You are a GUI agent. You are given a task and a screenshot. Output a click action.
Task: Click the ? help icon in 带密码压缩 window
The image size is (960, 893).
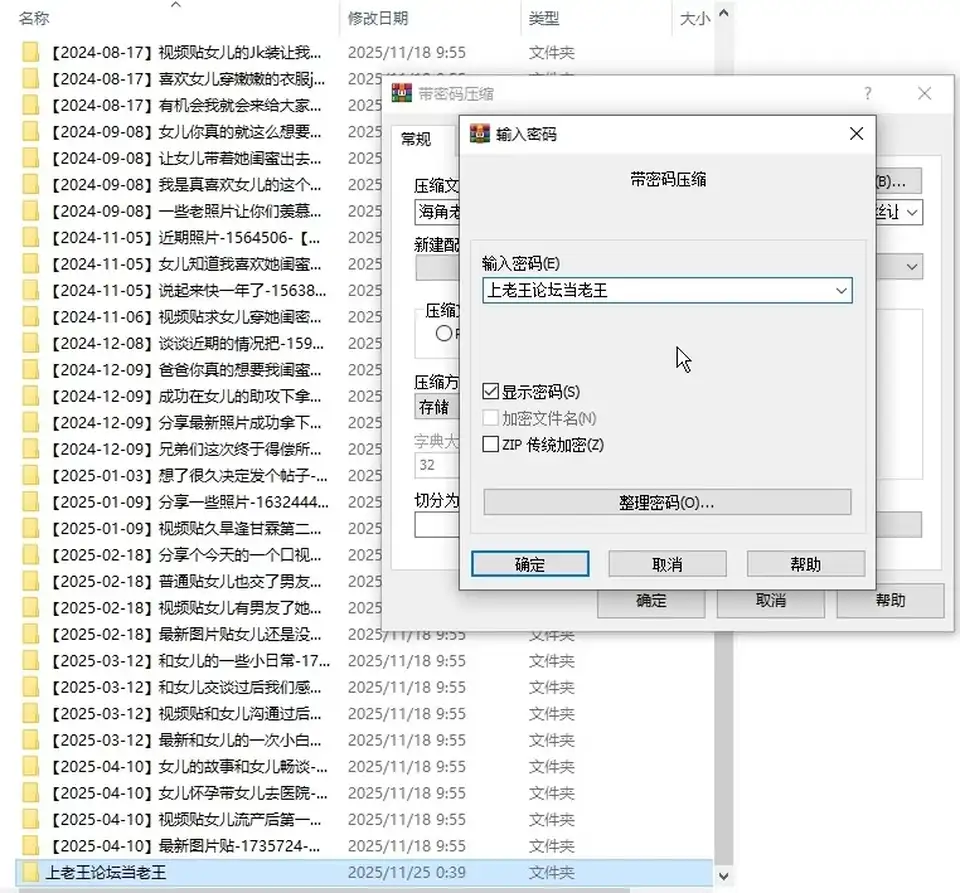(x=868, y=94)
